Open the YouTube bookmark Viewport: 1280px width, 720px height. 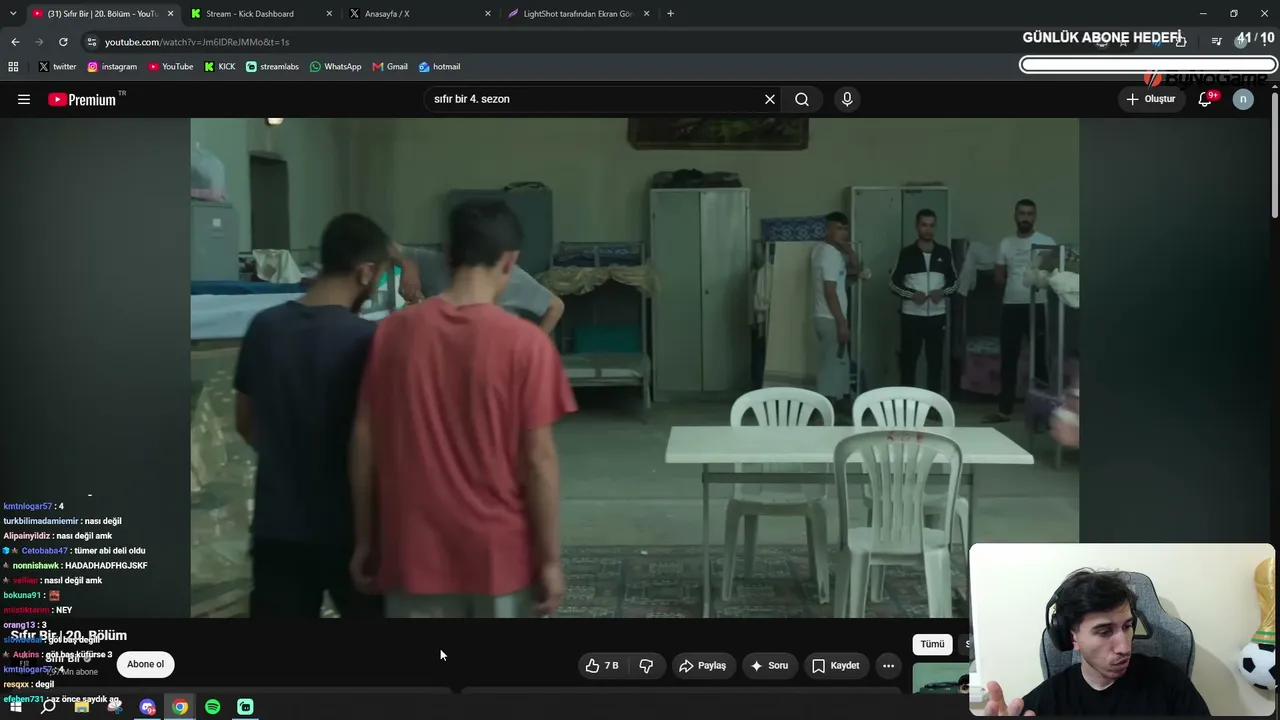click(x=171, y=67)
